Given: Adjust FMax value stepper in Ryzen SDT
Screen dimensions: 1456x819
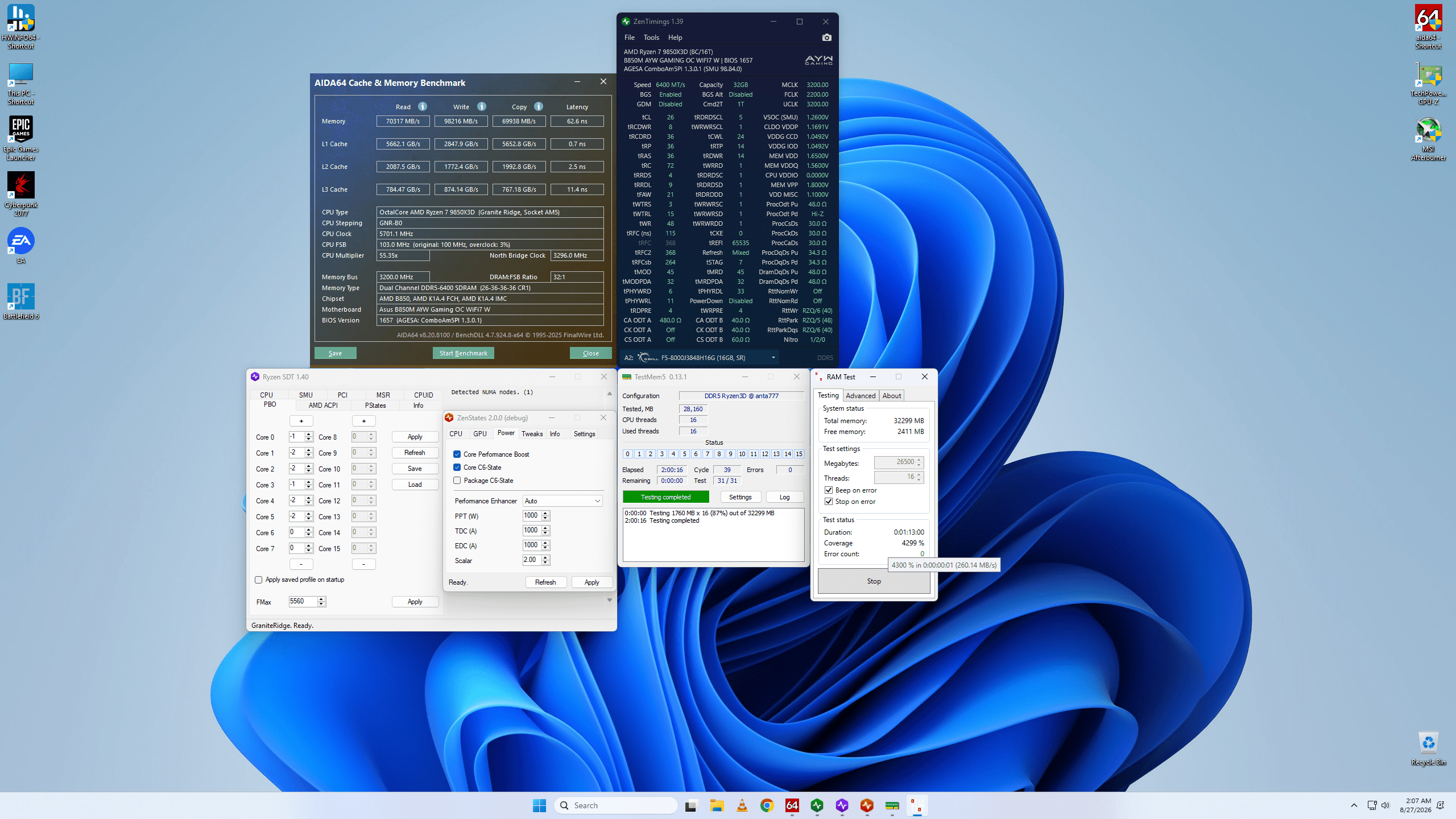Looking at the screenshot, I should coord(321,601).
